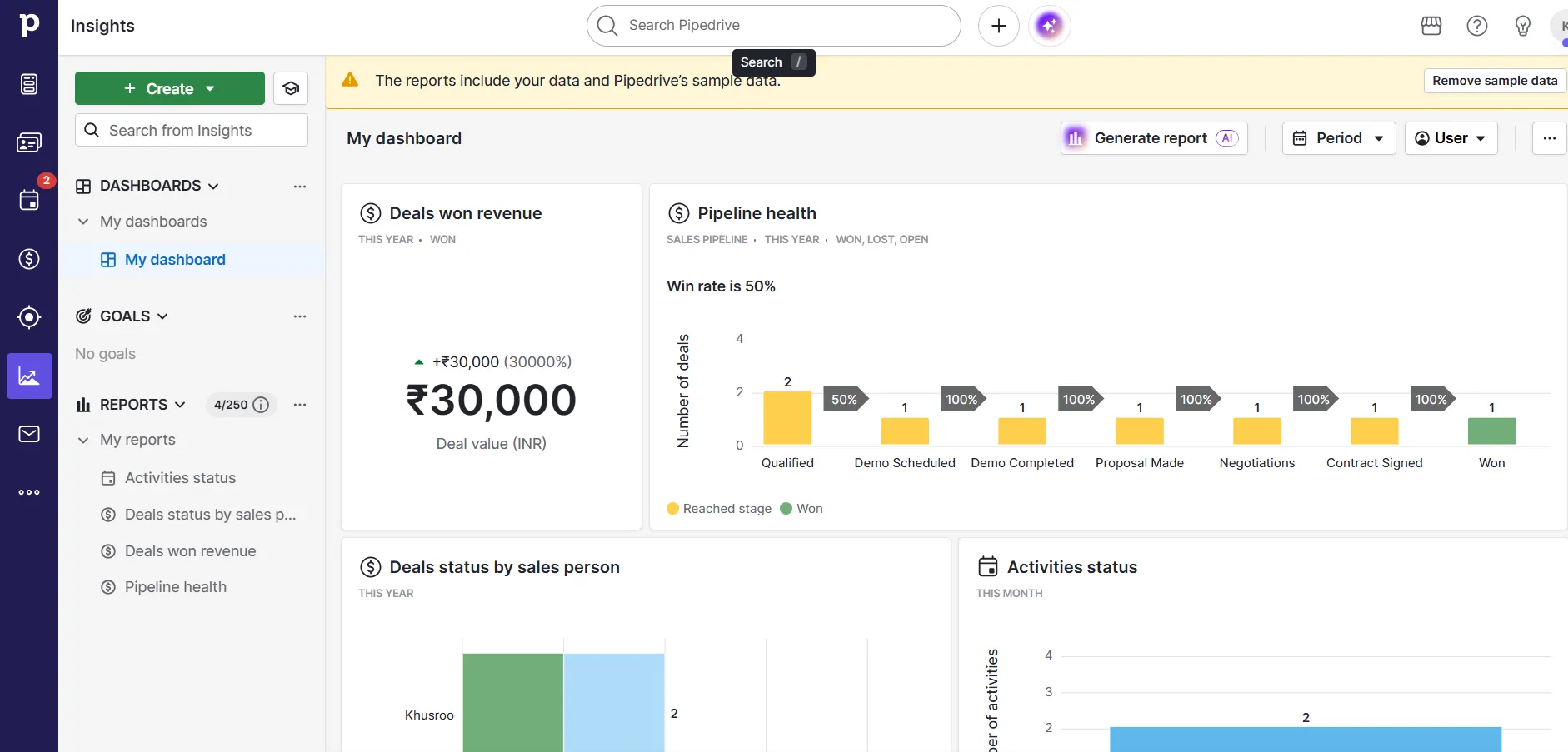Click the Pipeline health card title
This screenshot has height=752, width=1568.
(757, 213)
